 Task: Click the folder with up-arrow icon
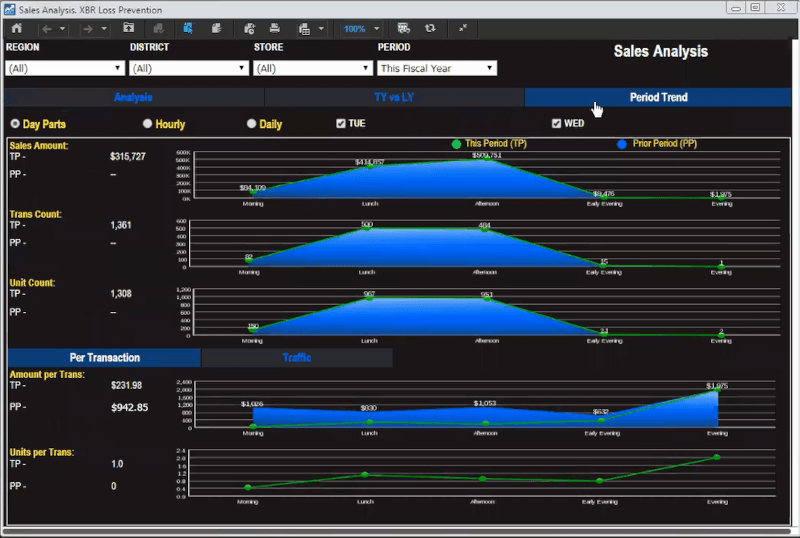coord(129,29)
